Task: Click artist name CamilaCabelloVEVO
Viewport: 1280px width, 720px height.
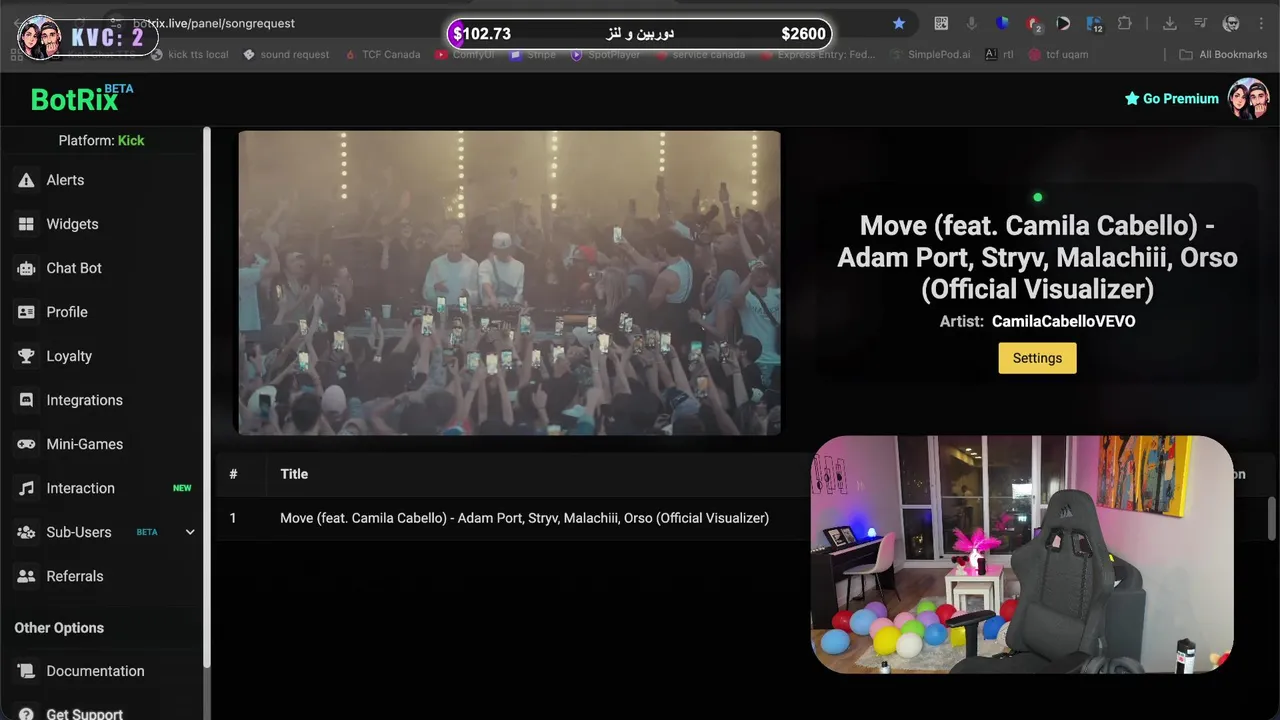Action: coord(1063,321)
